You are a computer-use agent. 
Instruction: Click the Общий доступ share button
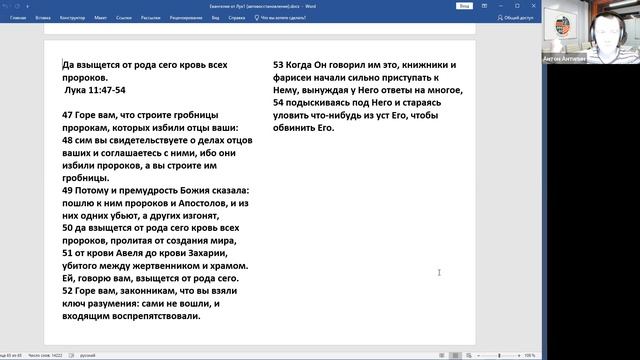(x=516, y=18)
